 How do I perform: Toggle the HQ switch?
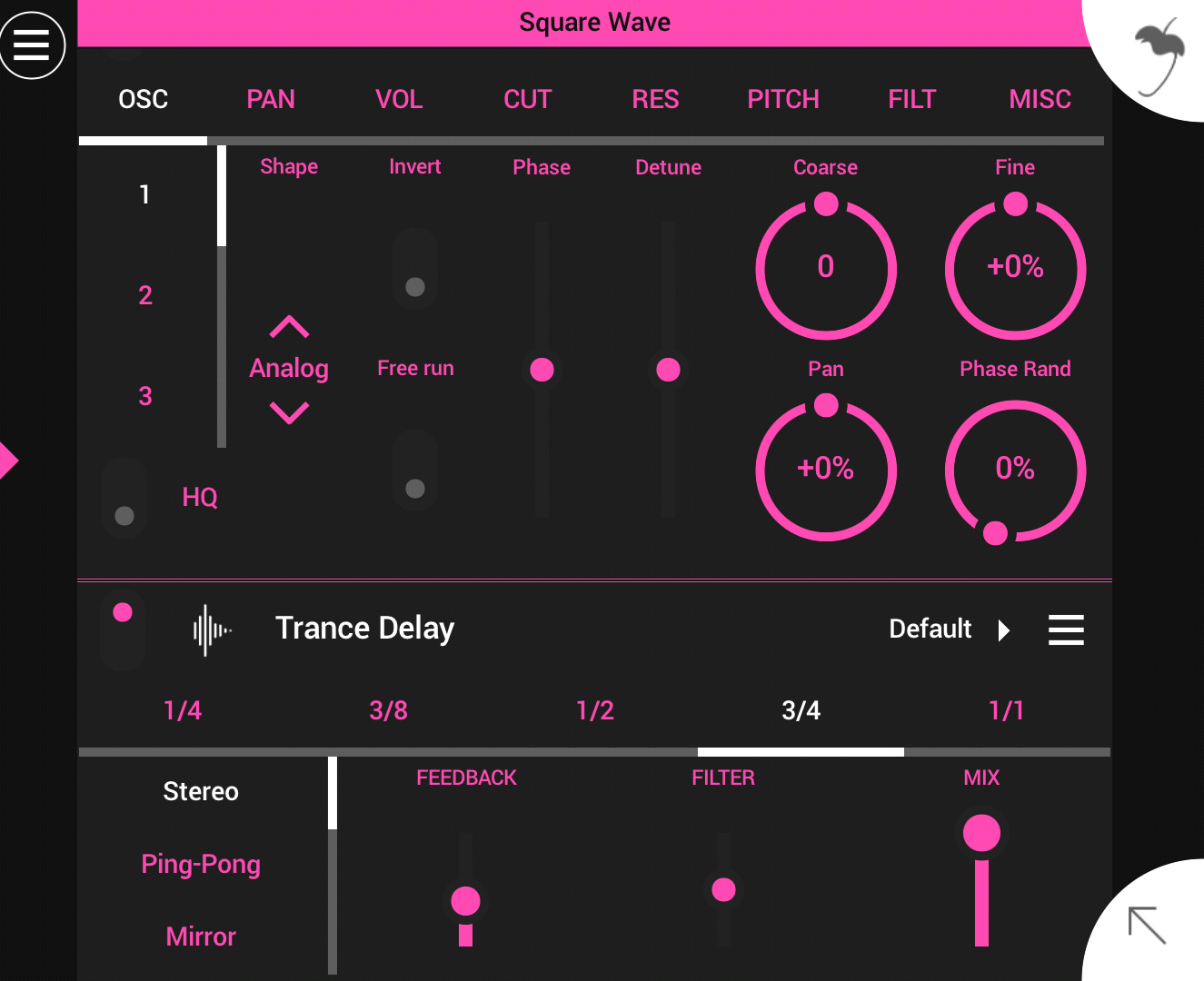point(124,498)
